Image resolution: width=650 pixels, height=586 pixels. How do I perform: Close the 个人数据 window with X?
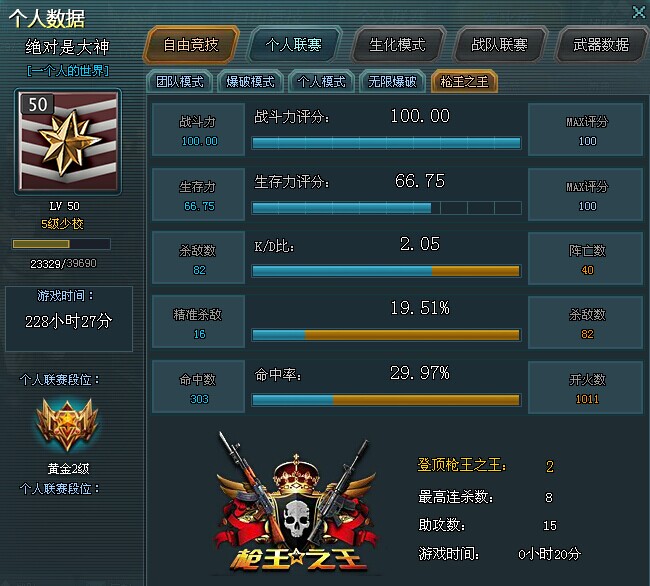[639, 12]
